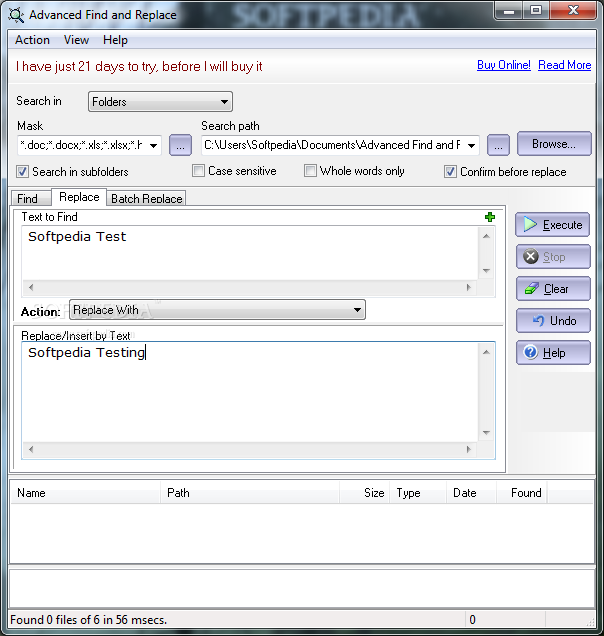Image resolution: width=604 pixels, height=636 pixels.
Task: Minimize the Advanced Find and Replace window
Action: (x=509, y=11)
